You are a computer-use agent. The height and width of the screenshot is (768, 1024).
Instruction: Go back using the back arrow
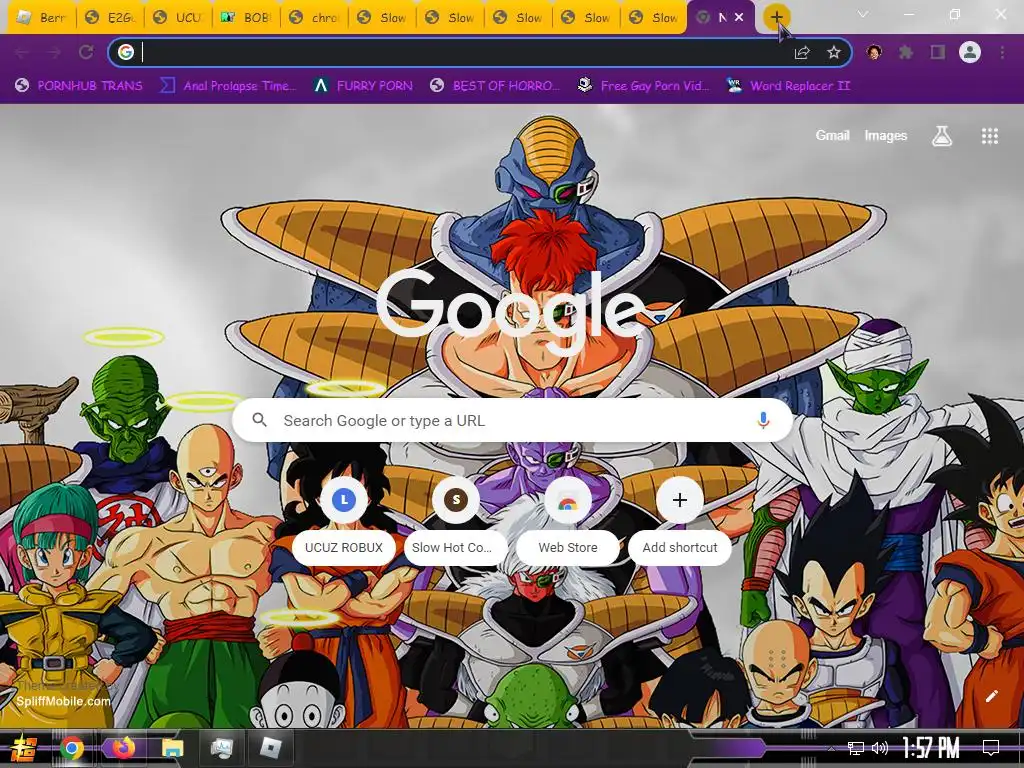(22, 53)
